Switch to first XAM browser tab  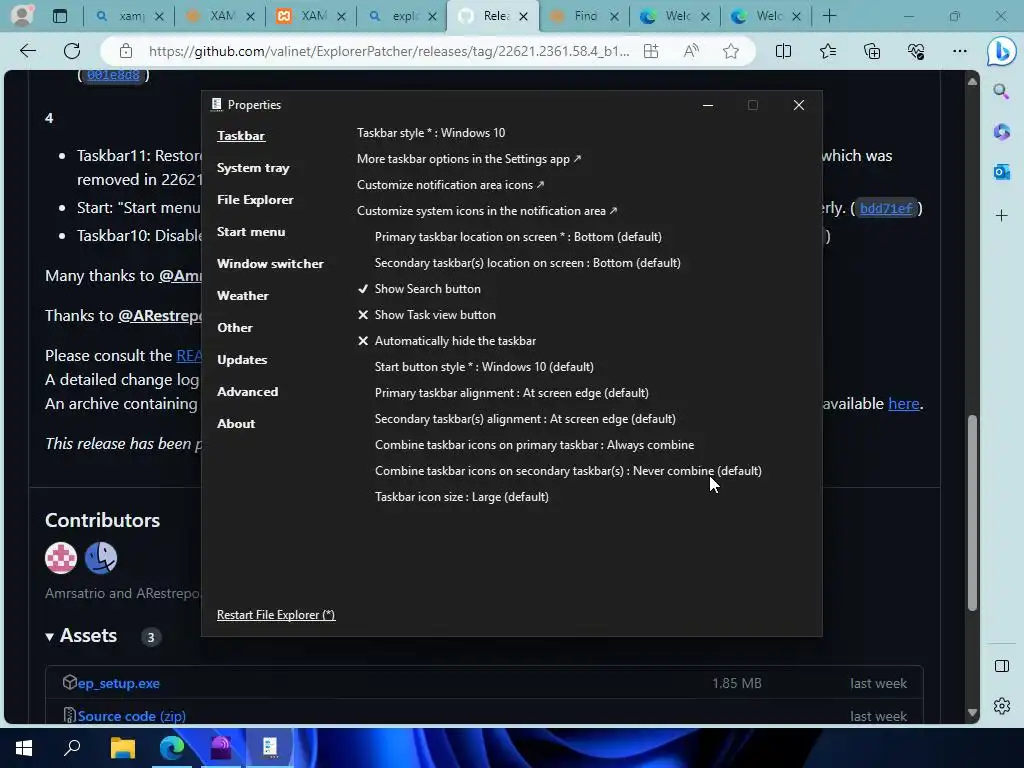coord(222,16)
